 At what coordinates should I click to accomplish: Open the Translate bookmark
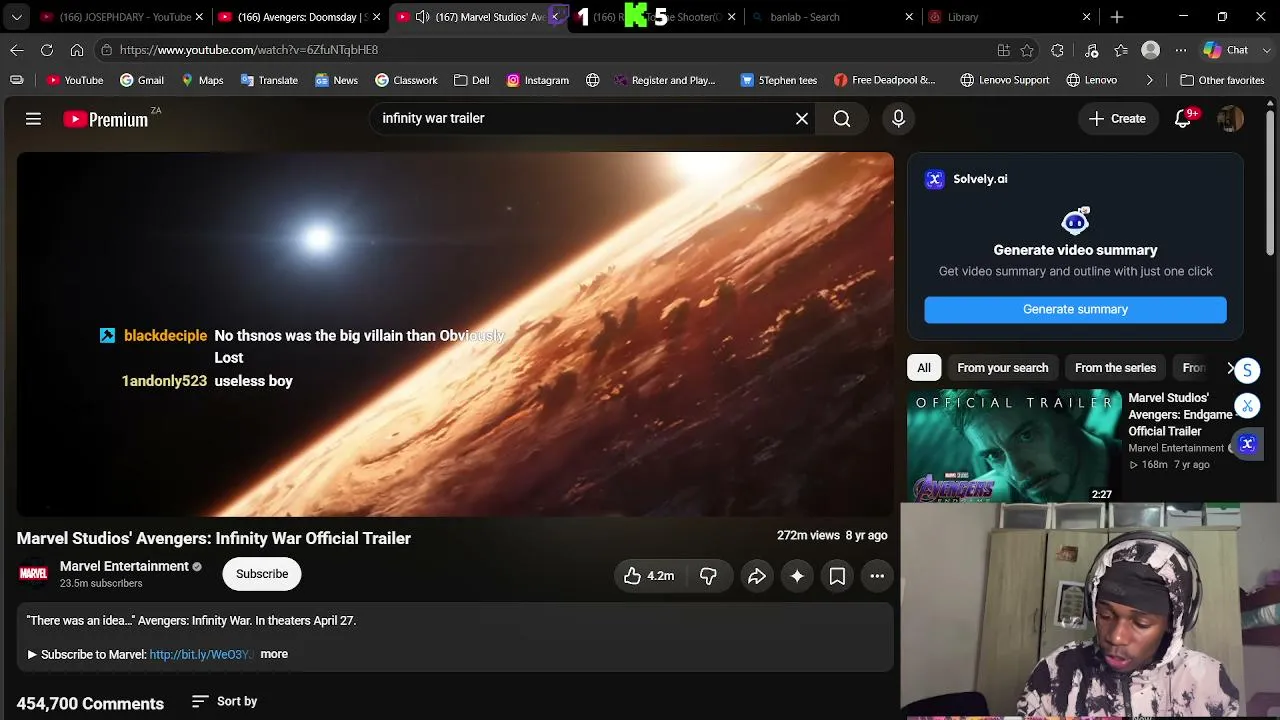[x=269, y=80]
